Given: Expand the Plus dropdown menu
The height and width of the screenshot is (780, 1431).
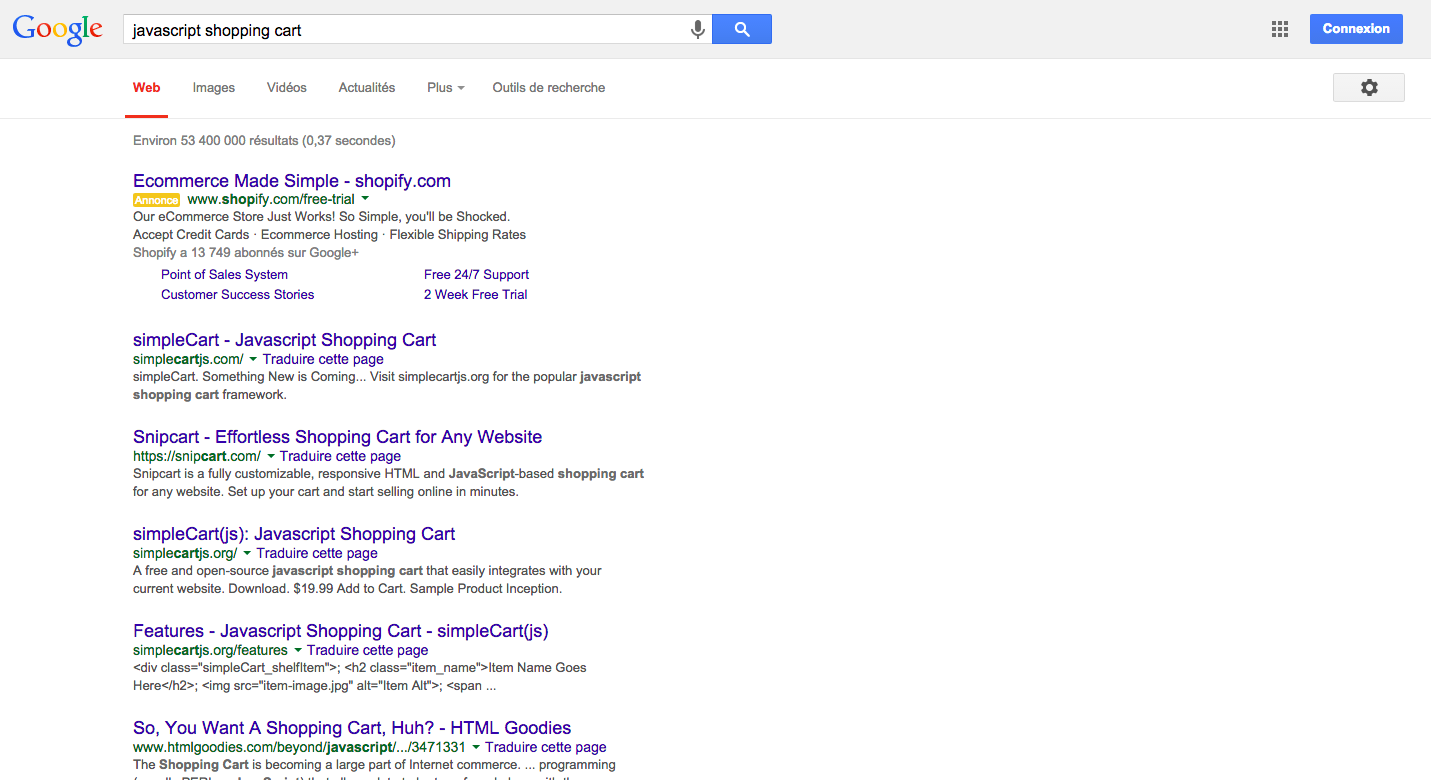Looking at the screenshot, I should (446, 88).
